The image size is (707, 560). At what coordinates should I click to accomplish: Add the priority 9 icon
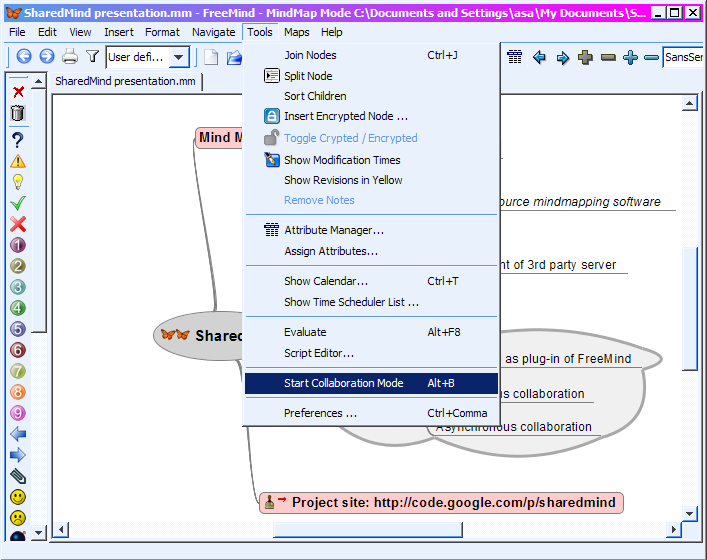(x=18, y=413)
